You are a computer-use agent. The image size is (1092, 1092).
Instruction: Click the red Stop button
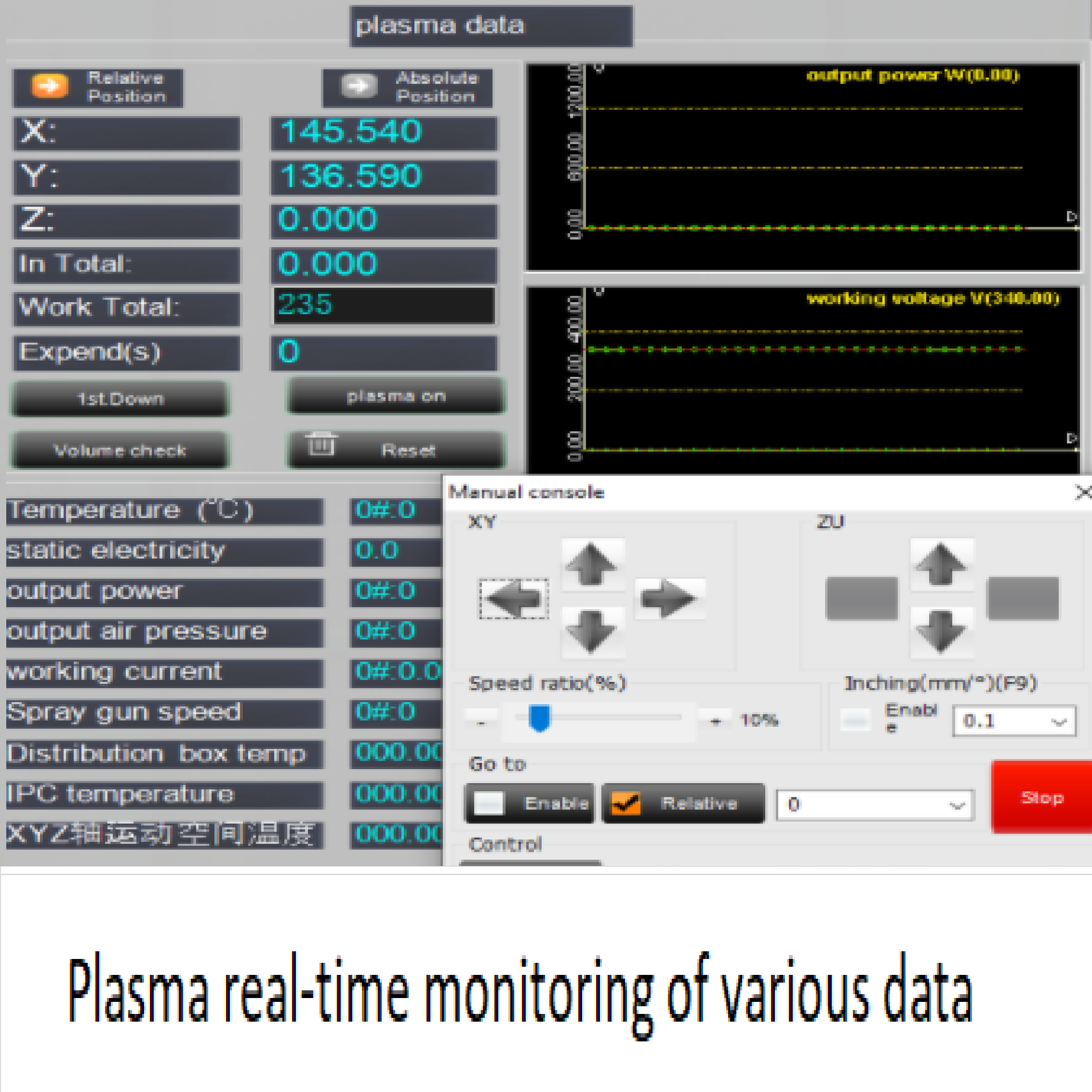click(1041, 797)
